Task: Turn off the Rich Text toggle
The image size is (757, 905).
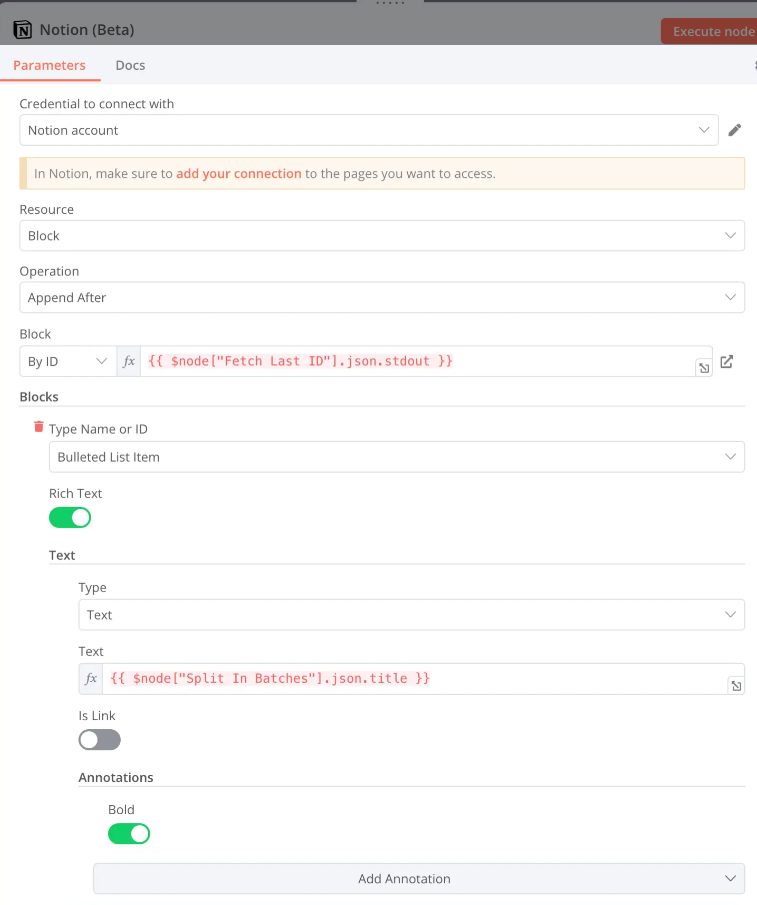Action: pyautogui.click(x=70, y=518)
